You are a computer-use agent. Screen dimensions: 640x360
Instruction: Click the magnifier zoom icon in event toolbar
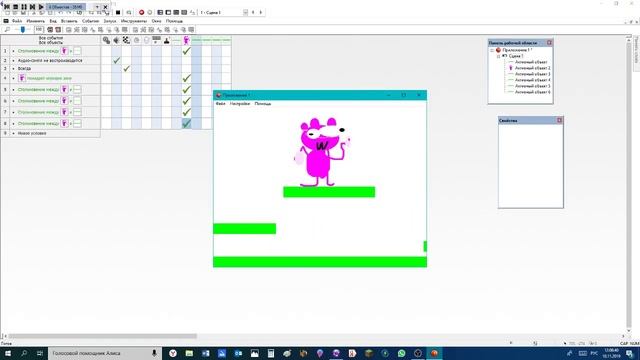pos(7,29)
